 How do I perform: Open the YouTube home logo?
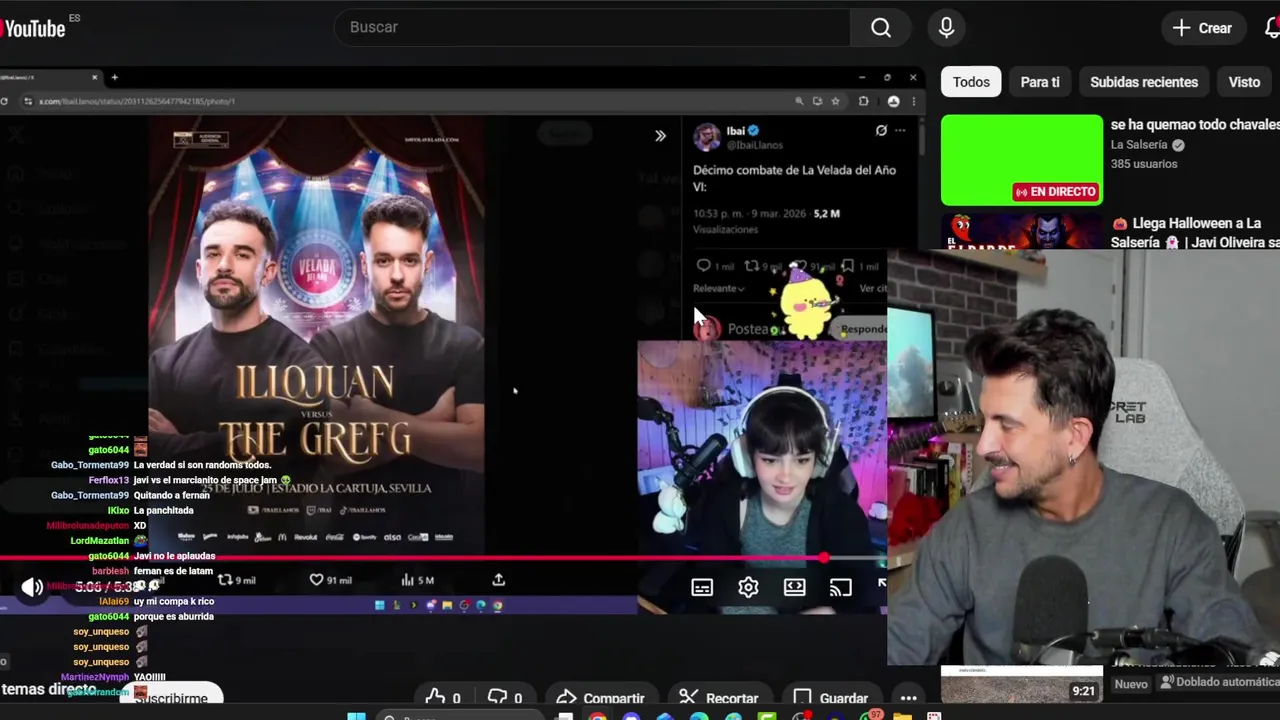pyautogui.click(x=32, y=28)
